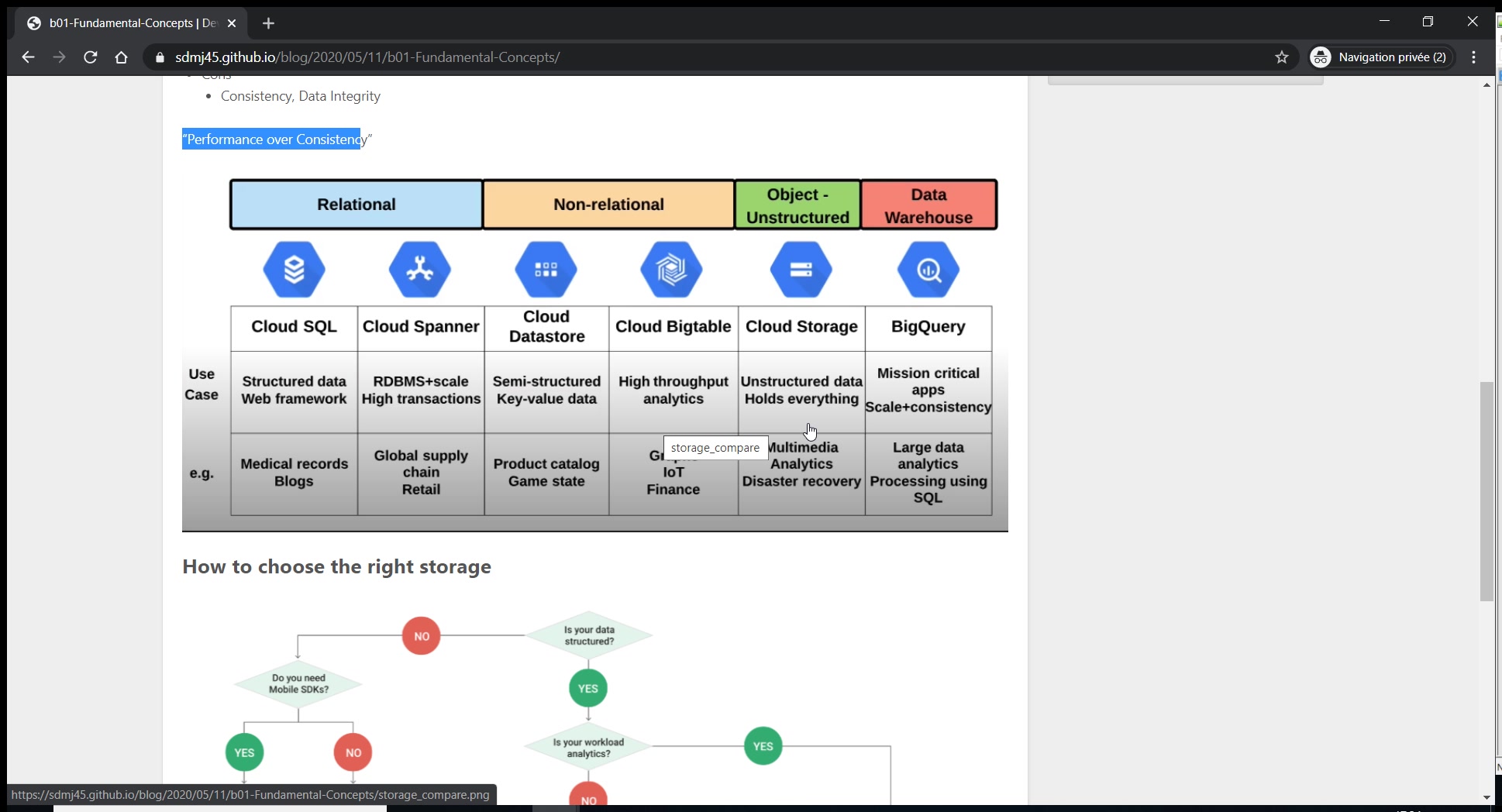
Task: Click the Cloud SQL hexagon icon
Action: coord(294,270)
